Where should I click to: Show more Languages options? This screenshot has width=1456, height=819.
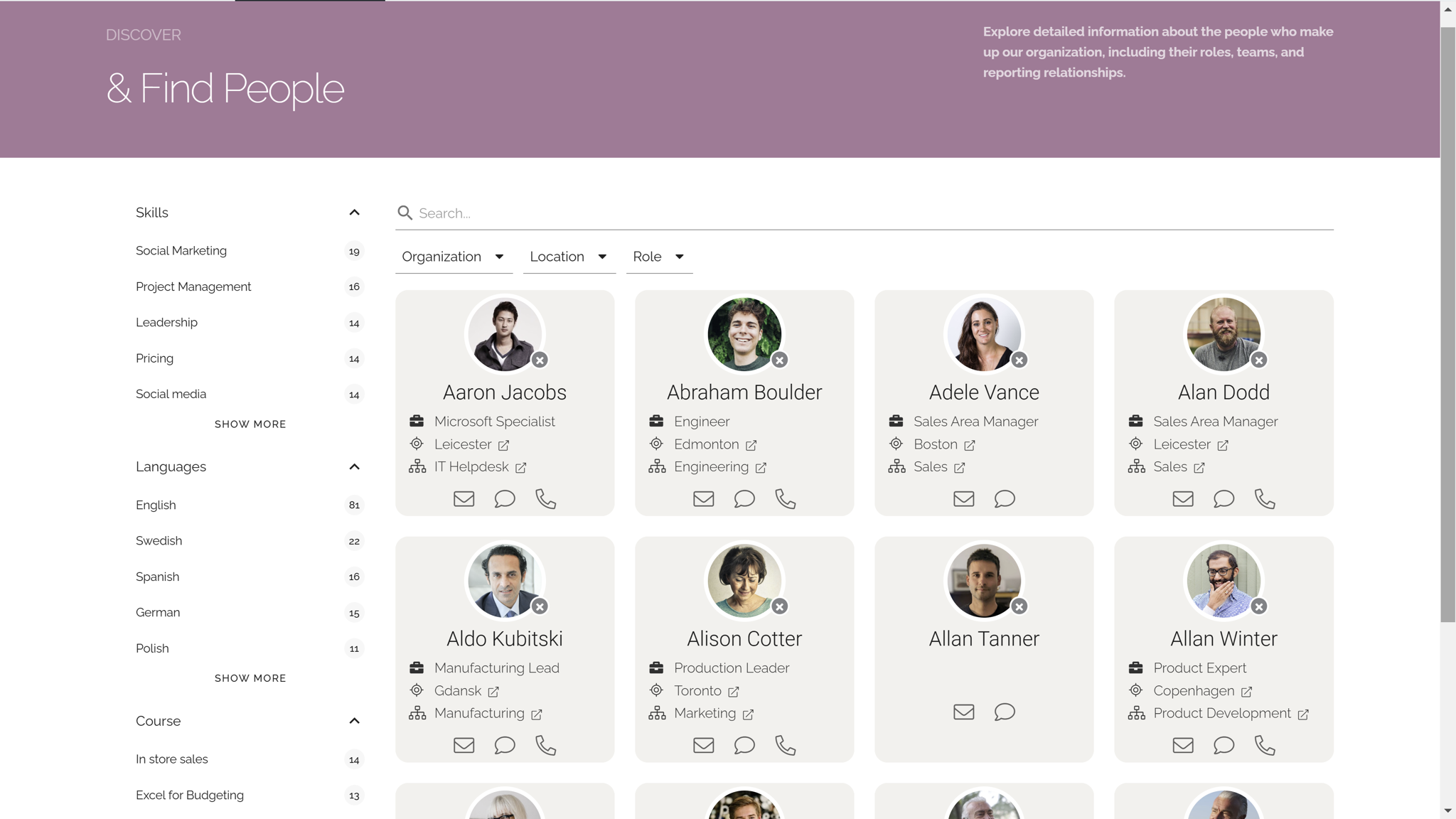[250, 678]
